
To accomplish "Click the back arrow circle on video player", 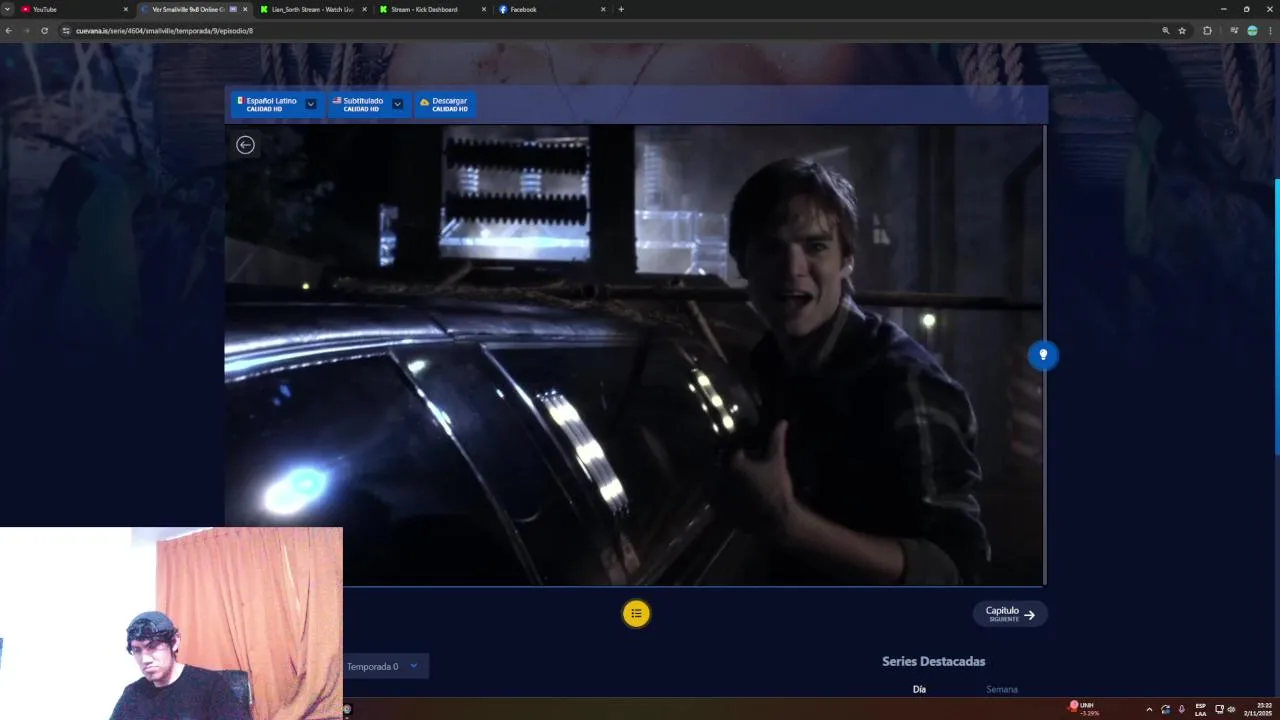I will [245, 145].
